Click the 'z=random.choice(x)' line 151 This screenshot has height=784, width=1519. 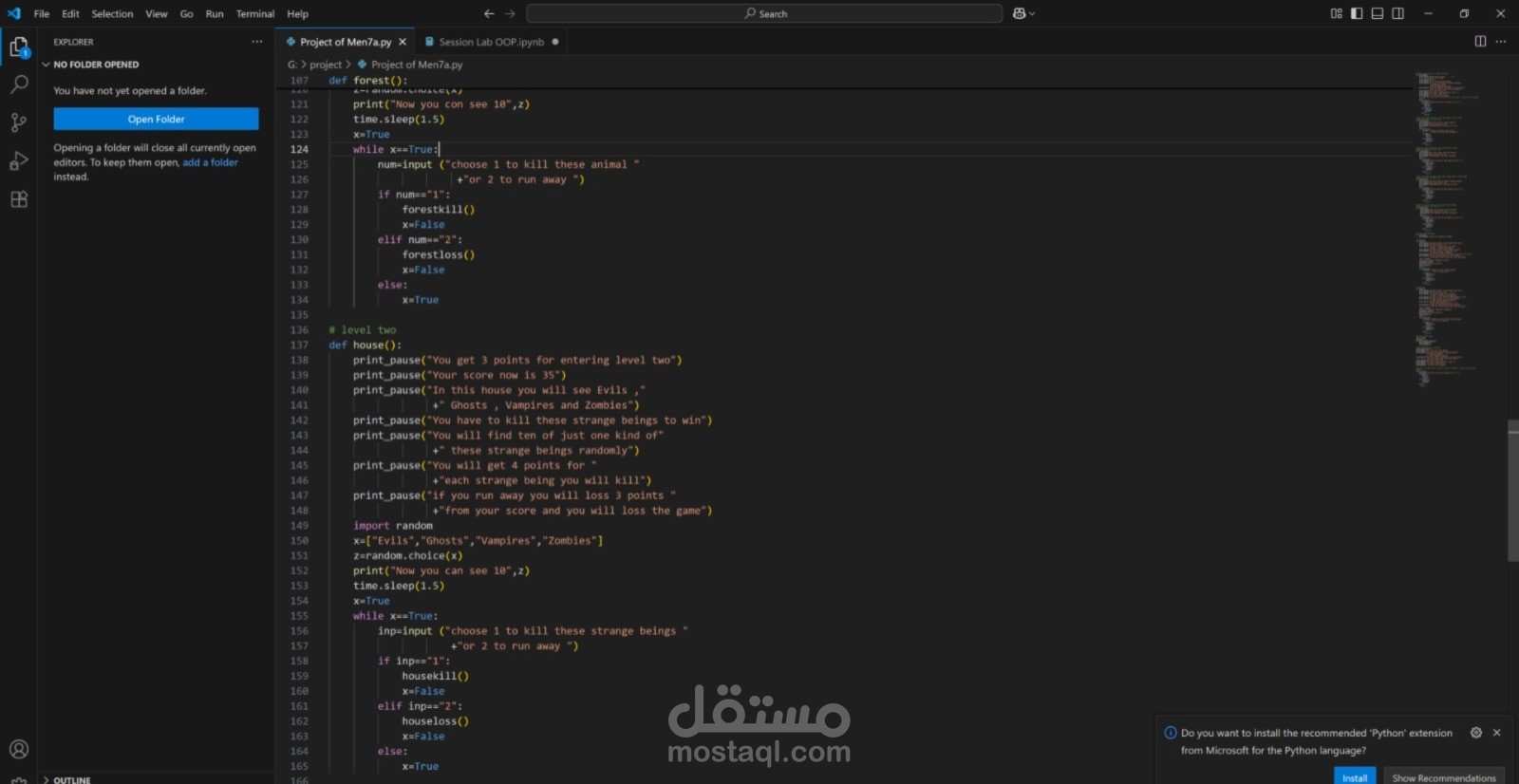pyautogui.click(x=407, y=555)
